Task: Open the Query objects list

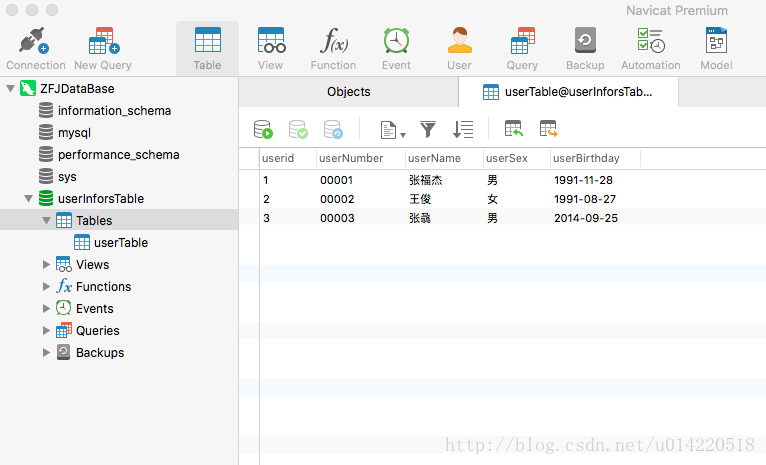Action: [x=522, y=49]
